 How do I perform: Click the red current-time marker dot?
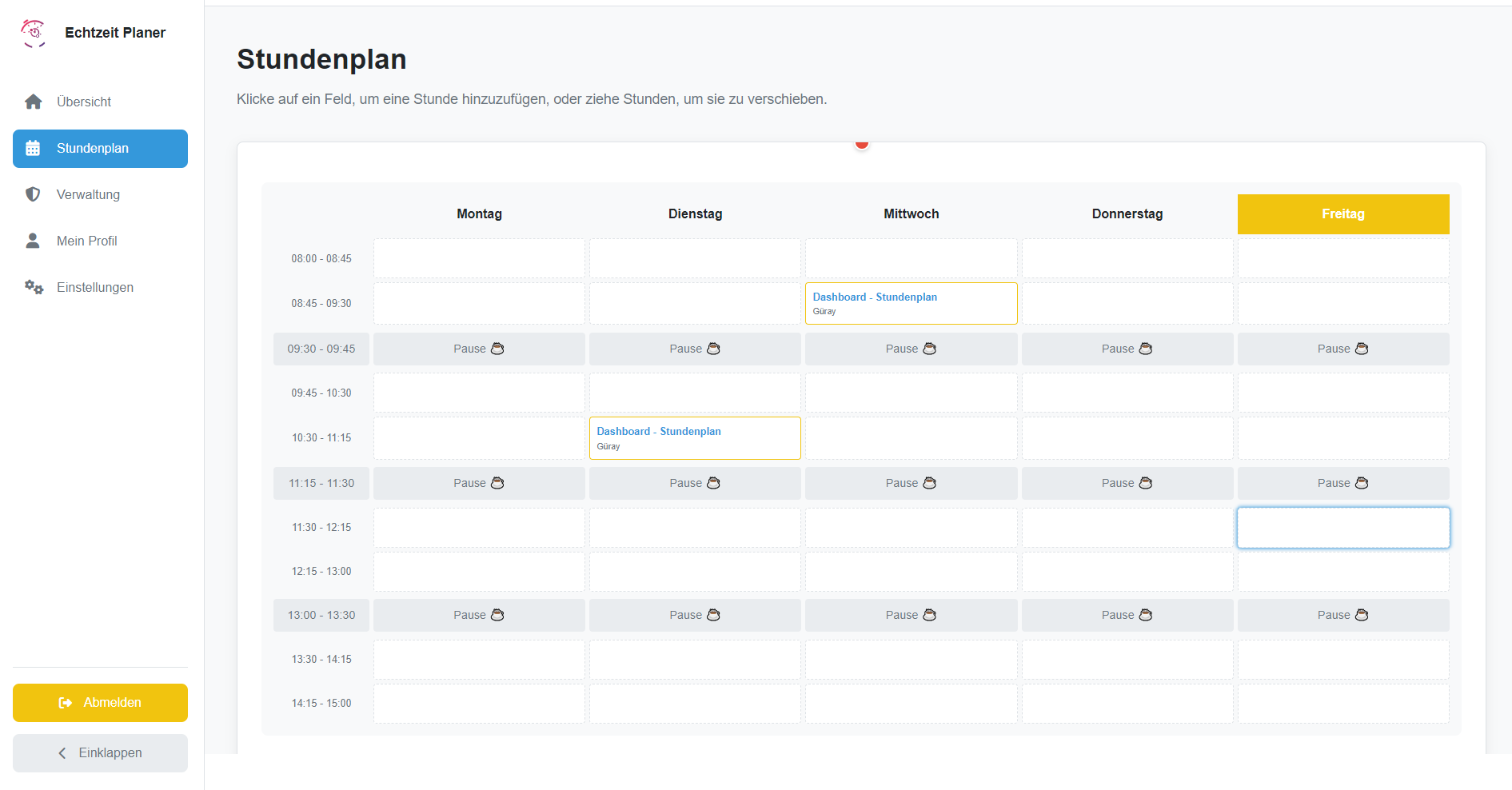click(x=861, y=144)
